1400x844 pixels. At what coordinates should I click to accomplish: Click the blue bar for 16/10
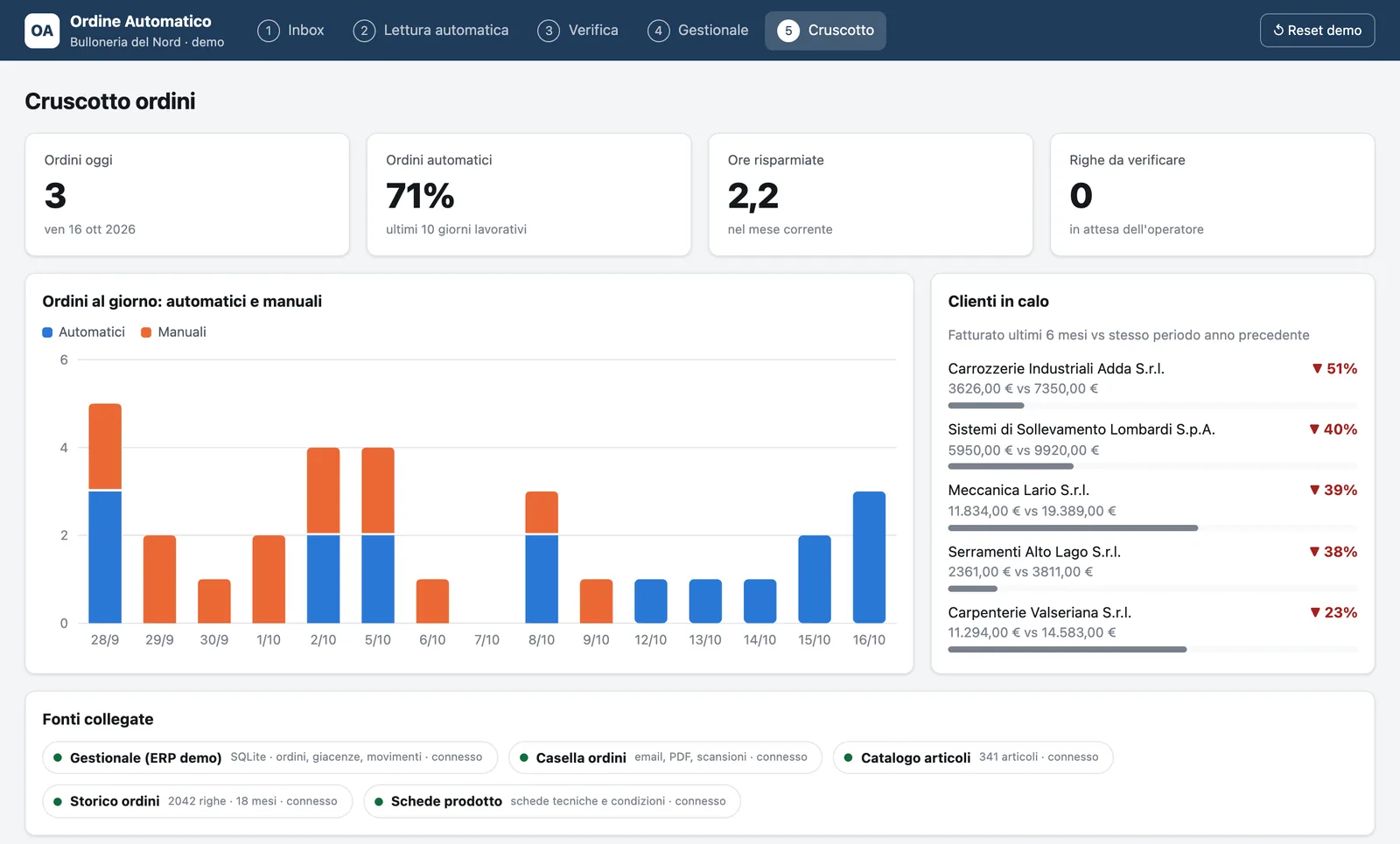(869, 557)
